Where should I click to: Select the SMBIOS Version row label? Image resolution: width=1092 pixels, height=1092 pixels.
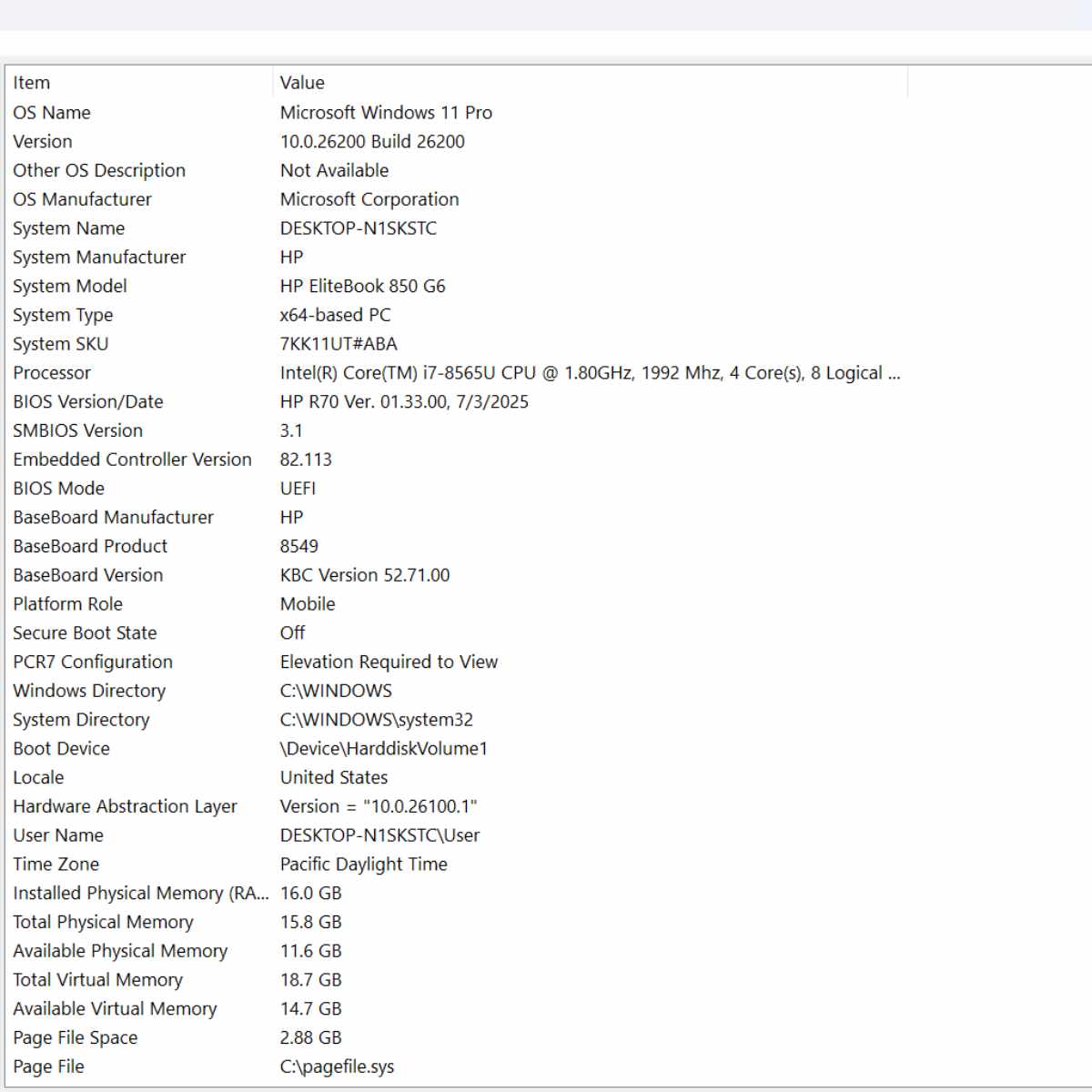(x=78, y=431)
